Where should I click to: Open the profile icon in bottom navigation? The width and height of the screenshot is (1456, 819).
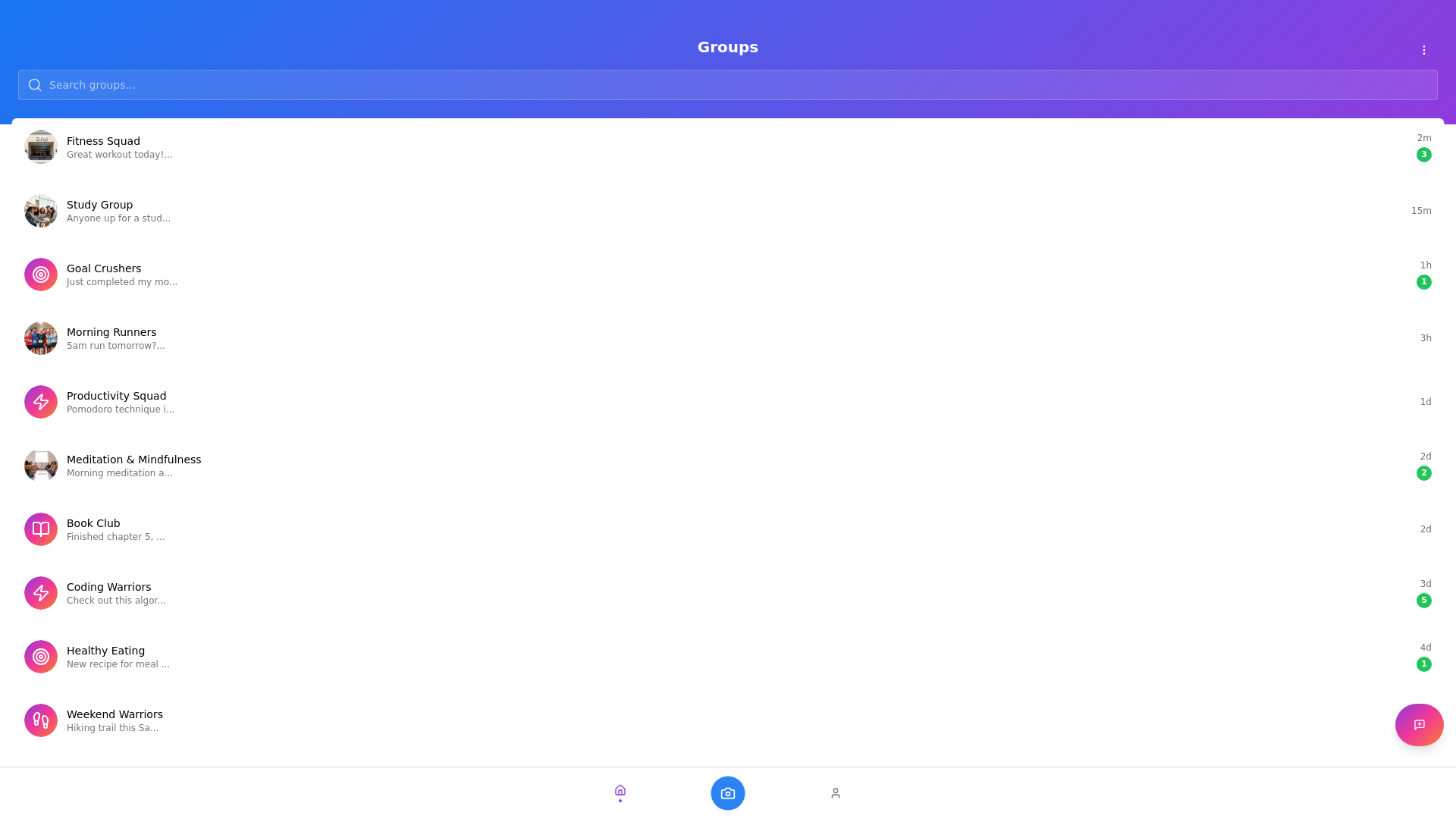pos(835,792)
